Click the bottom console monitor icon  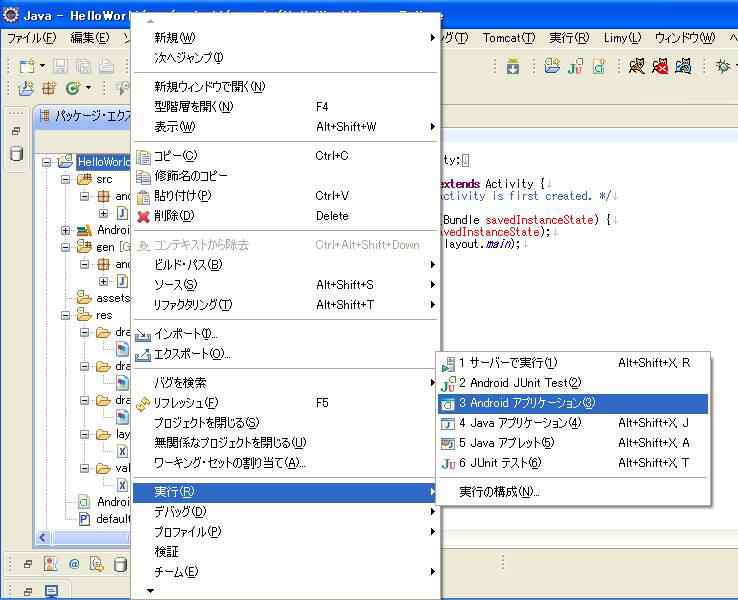[51, 591]
